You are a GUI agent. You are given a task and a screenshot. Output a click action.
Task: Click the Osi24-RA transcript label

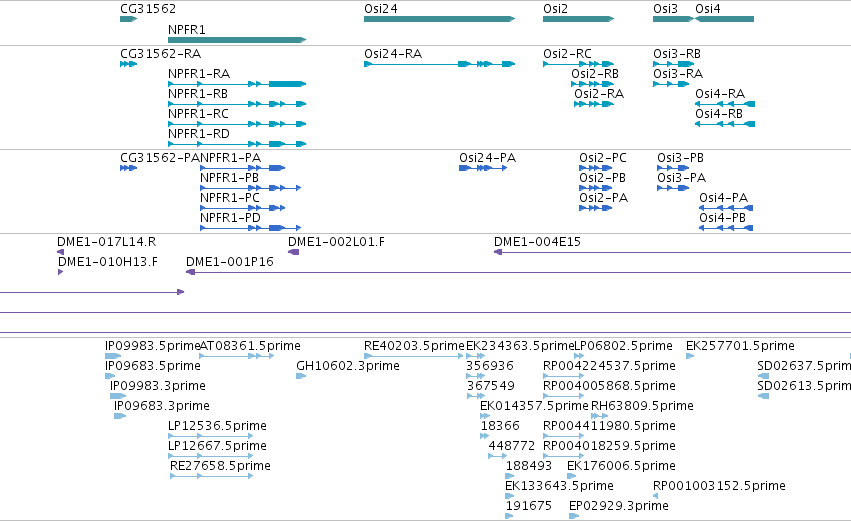click(393, 54)
